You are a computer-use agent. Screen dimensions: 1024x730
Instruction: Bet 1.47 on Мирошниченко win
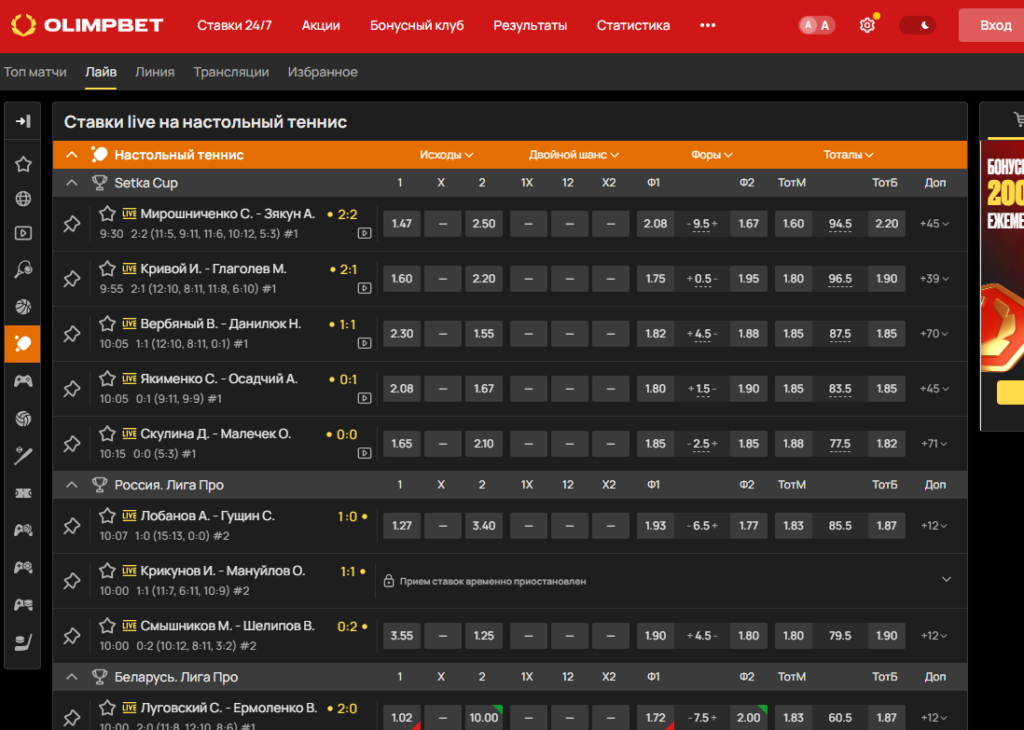[402, 223]
